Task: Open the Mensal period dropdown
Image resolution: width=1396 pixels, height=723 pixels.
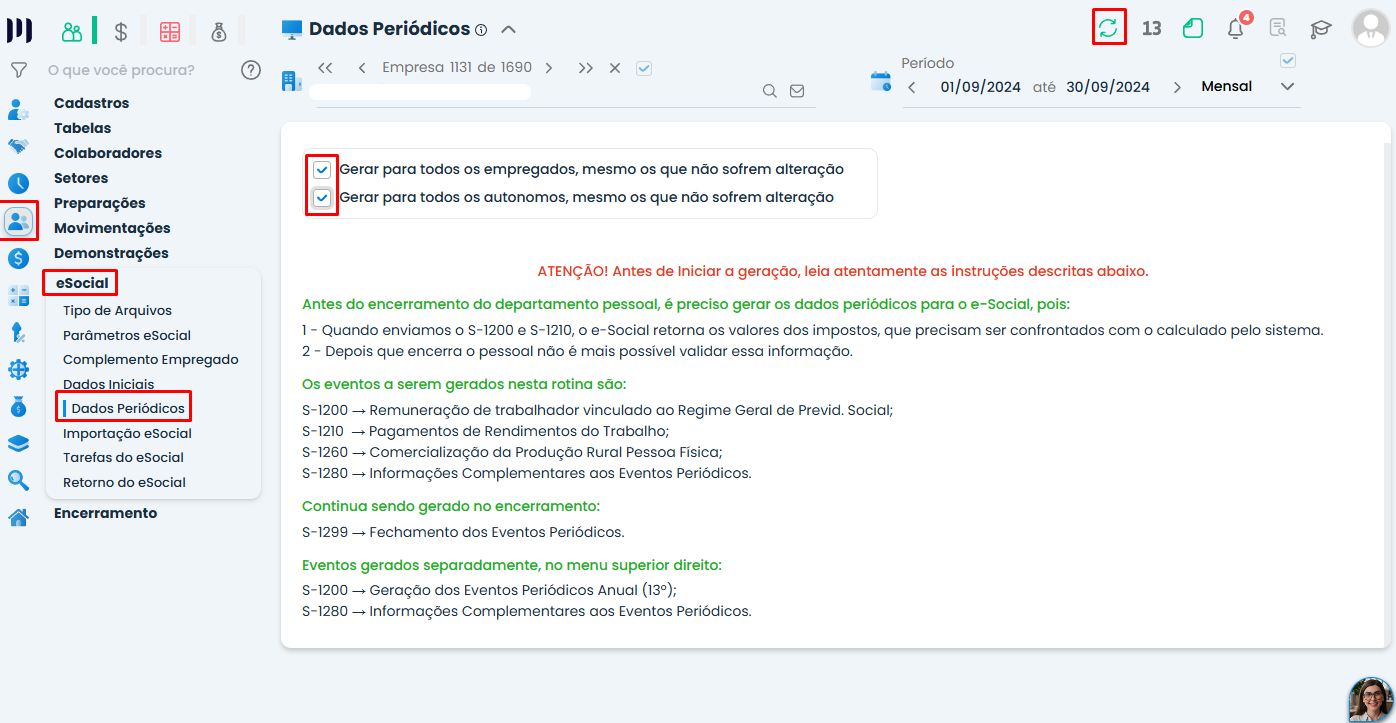Action: tap(1247, 87)
